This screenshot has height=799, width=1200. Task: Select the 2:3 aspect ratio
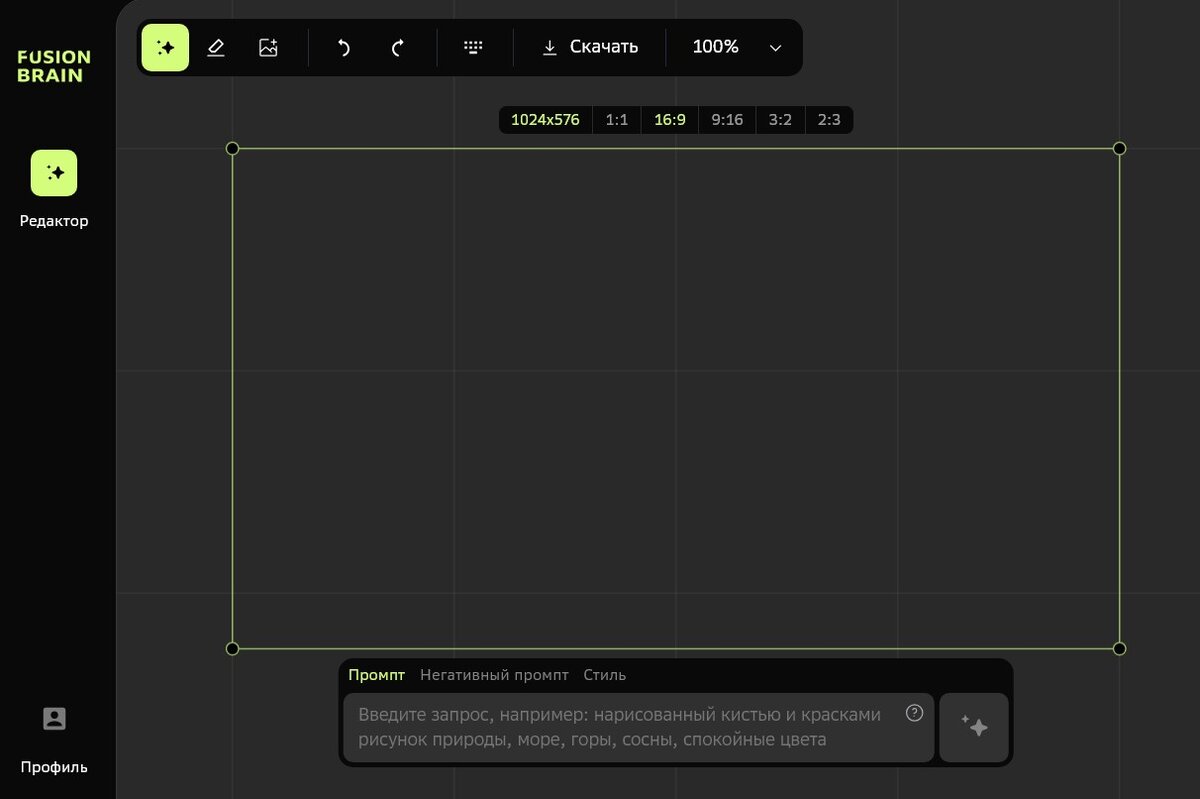coord(829,120)
